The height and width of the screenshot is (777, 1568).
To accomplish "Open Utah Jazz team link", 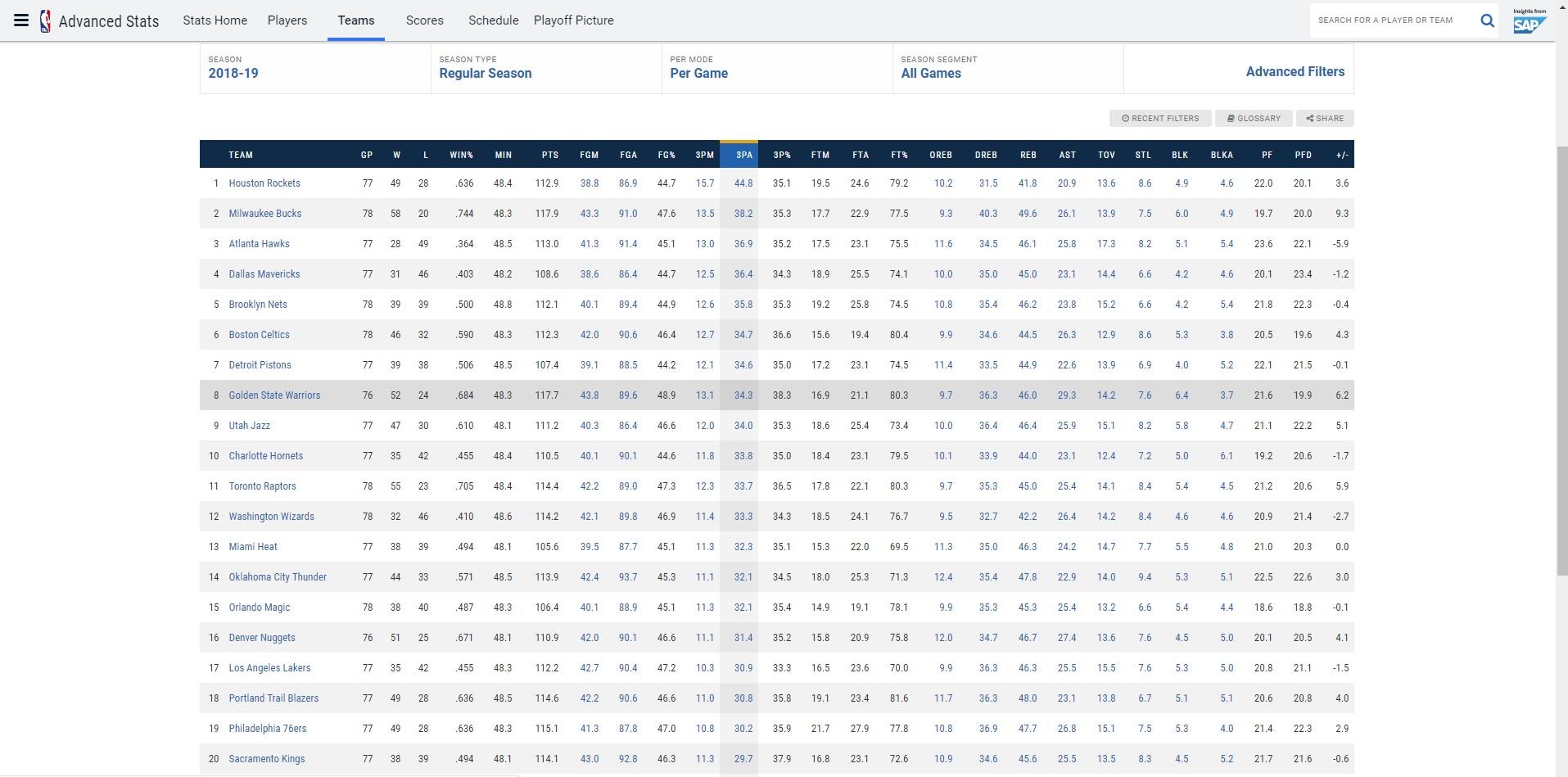I will pos(249,426).
